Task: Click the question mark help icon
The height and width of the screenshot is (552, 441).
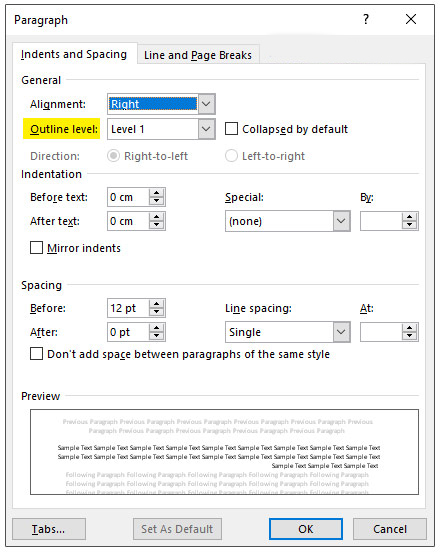Action: pos(366,19)
